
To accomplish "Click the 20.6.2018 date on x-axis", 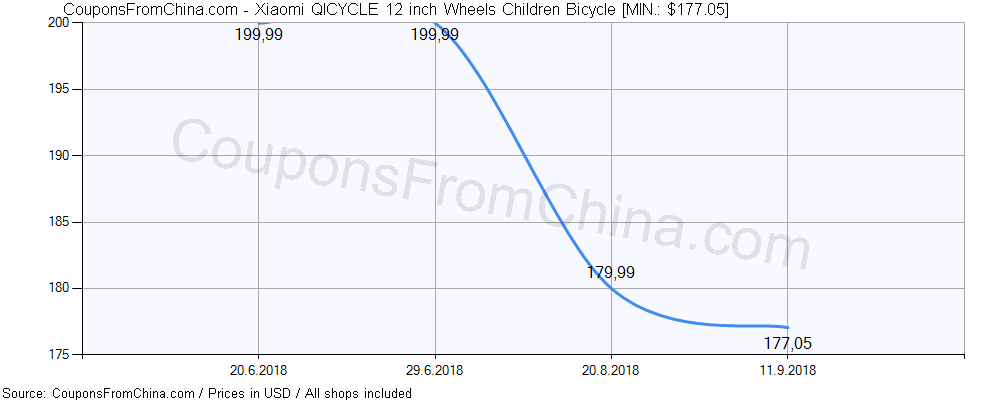I will [258, 371].
